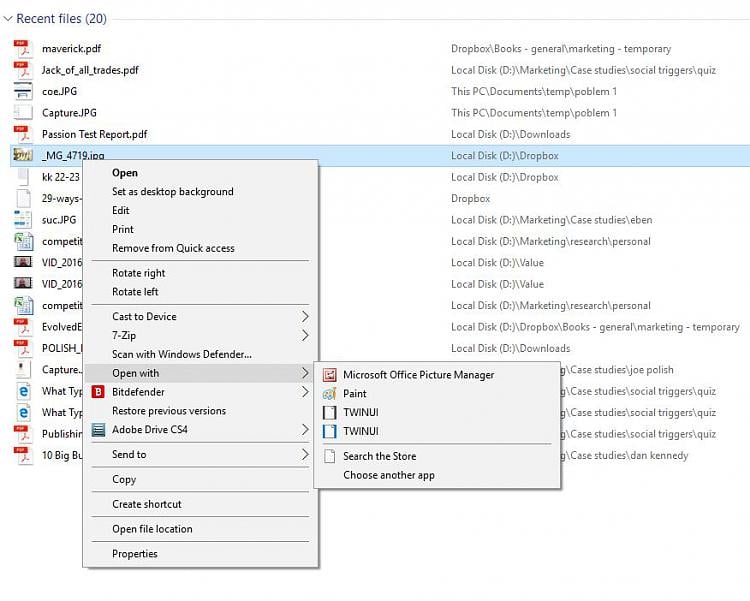750x601 pixels.
Task: Click Remove from Quick access
Action: [173, 249]
